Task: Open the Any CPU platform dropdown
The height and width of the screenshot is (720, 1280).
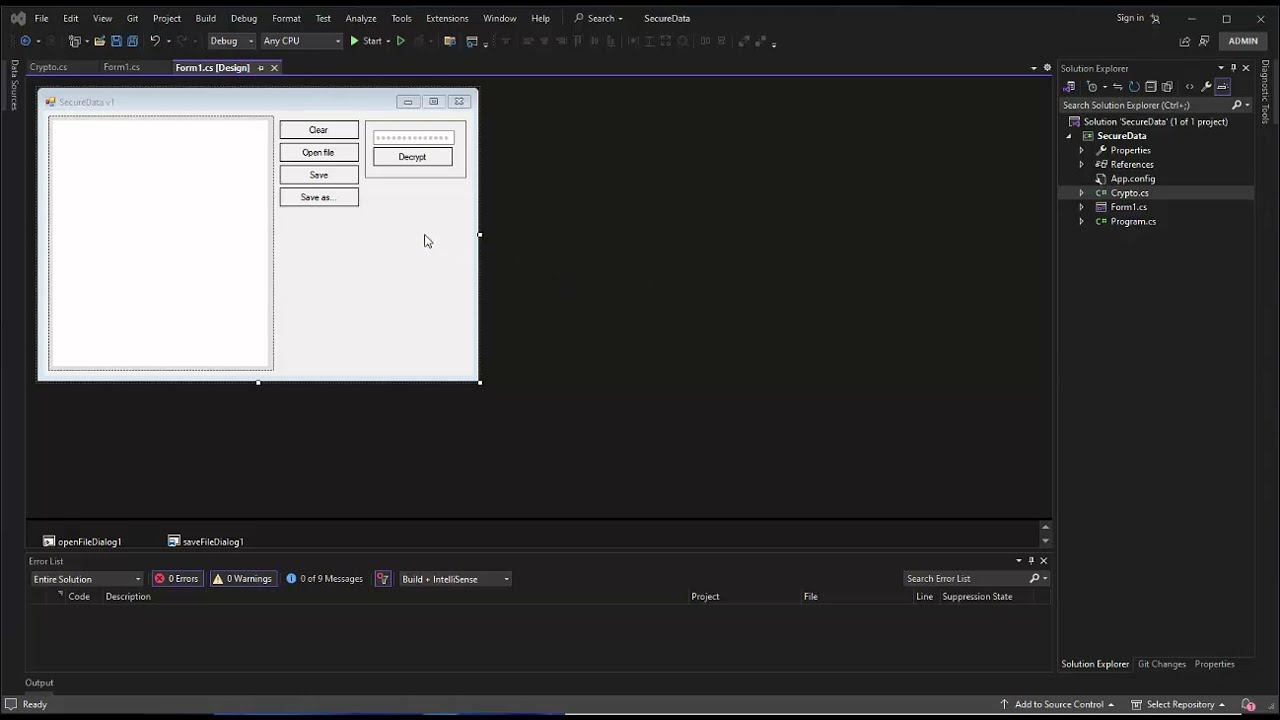Action: pos(301,41)
